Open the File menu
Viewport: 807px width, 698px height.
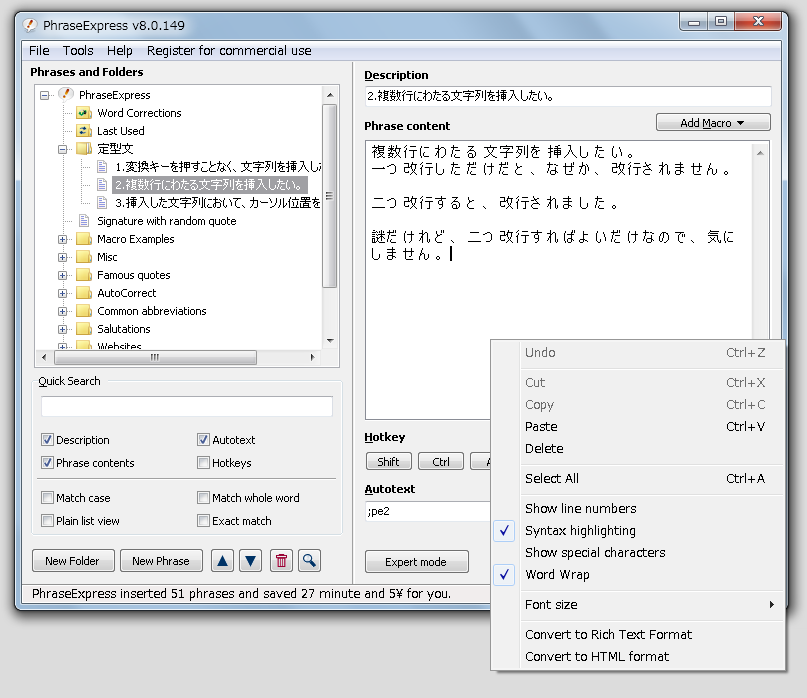[39, 50]
